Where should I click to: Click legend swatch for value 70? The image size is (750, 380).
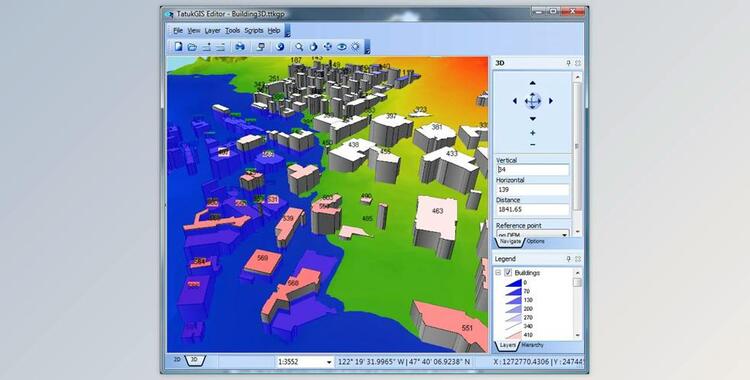click(513, 291)
